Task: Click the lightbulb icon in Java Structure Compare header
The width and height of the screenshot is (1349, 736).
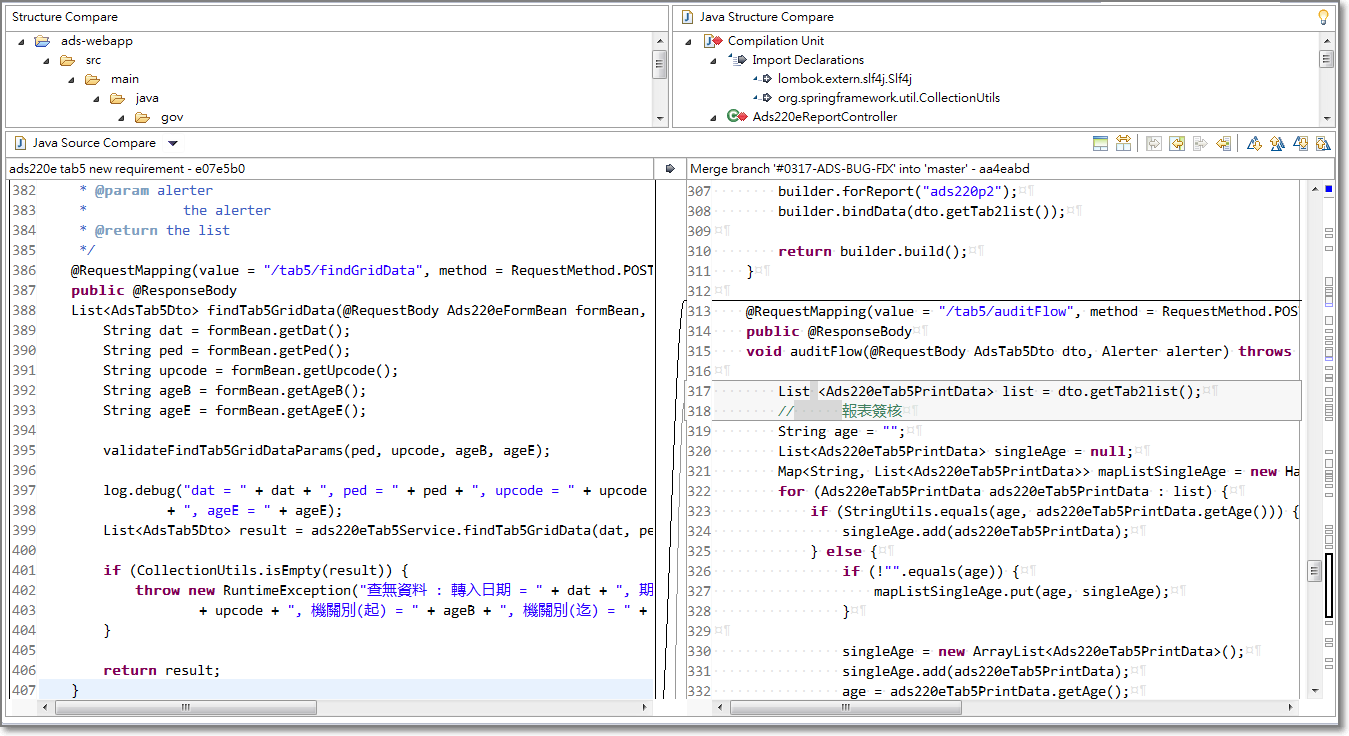Action: coord(1323,17)
